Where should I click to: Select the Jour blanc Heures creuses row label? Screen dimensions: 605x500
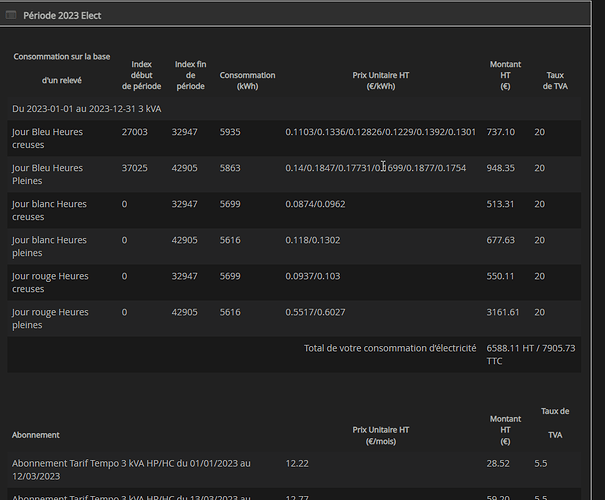point(49,210)
